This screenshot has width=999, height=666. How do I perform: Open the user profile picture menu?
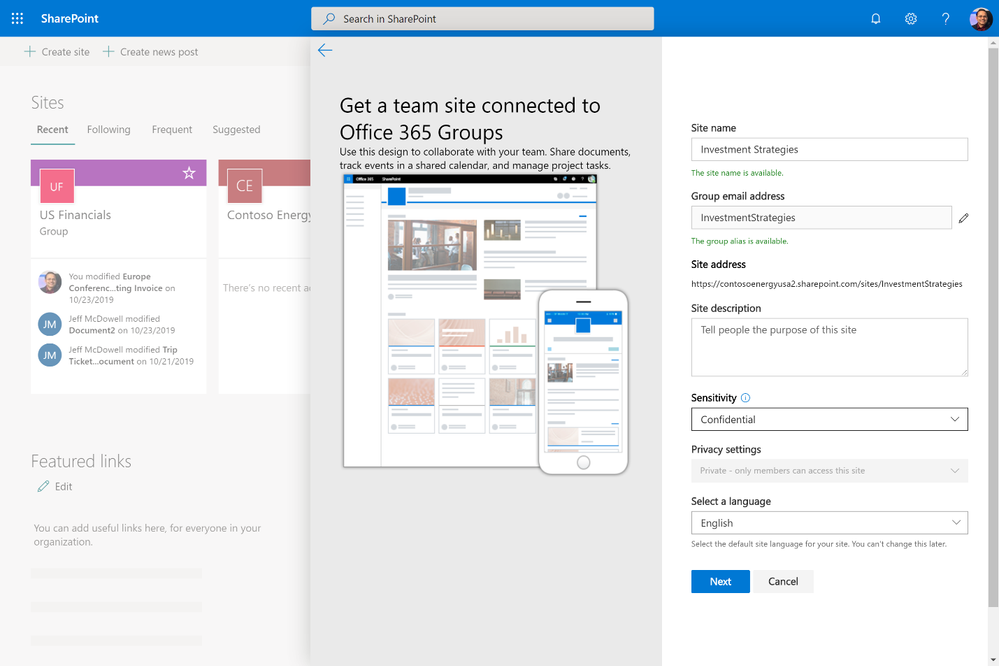(x=981, y=18)
